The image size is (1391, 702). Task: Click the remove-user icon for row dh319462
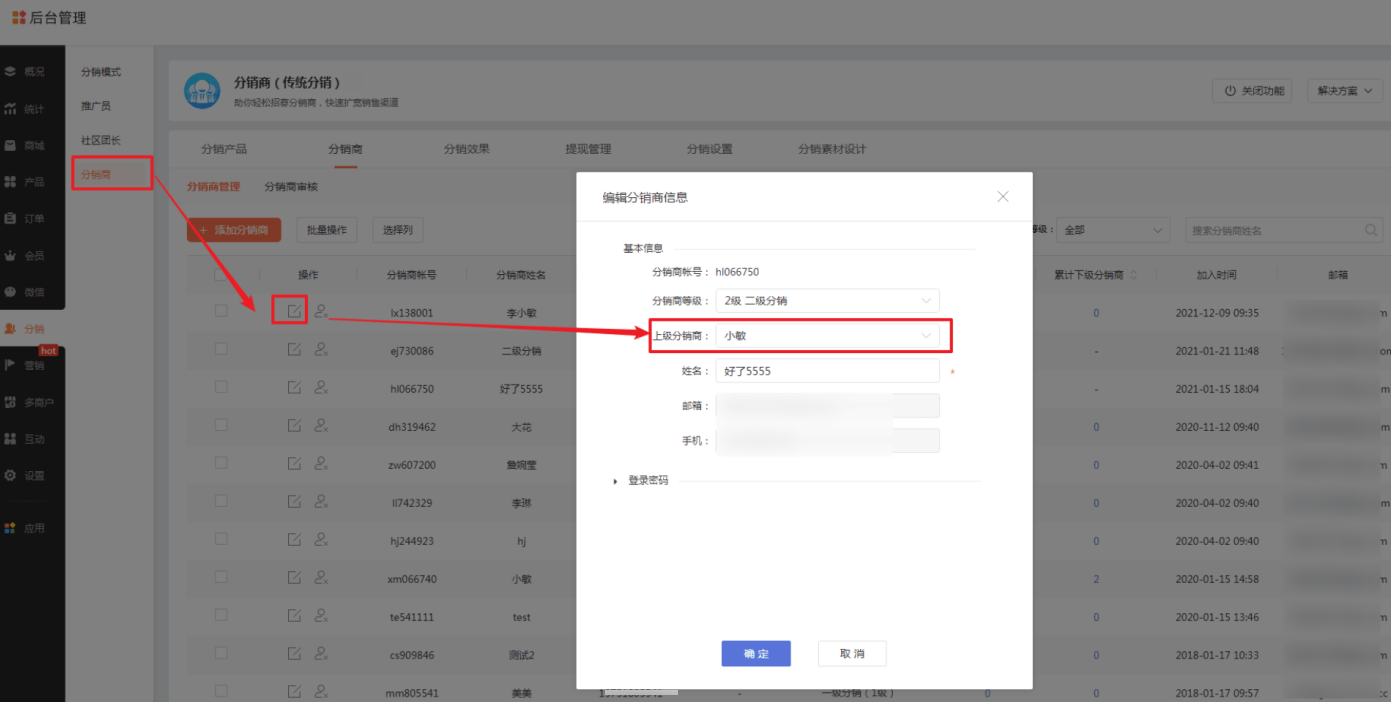[321, 425]
